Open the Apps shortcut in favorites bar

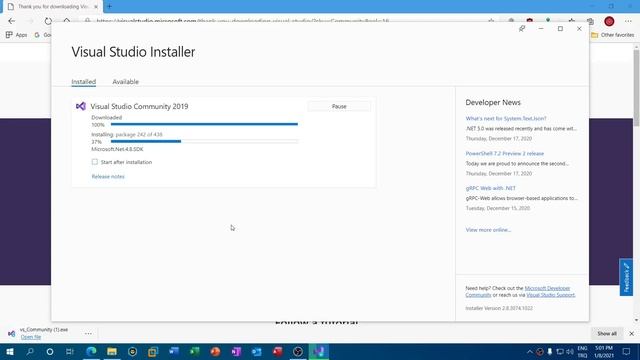[x=16, y=35]
